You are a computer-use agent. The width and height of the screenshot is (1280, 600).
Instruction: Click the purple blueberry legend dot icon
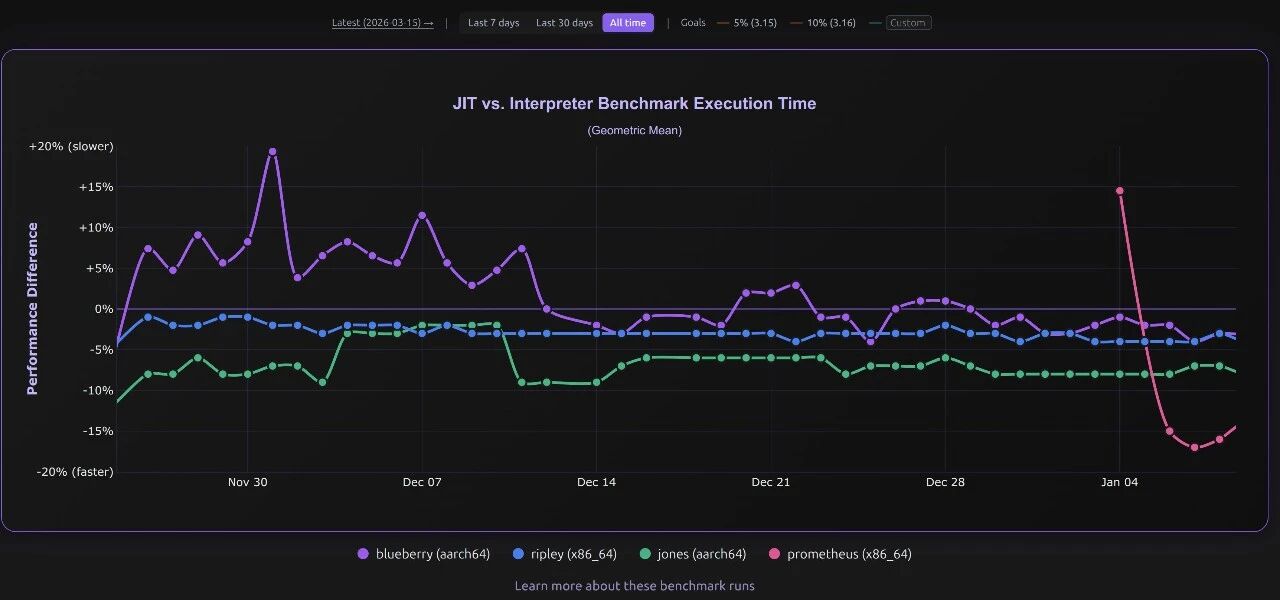coord(363,553)
